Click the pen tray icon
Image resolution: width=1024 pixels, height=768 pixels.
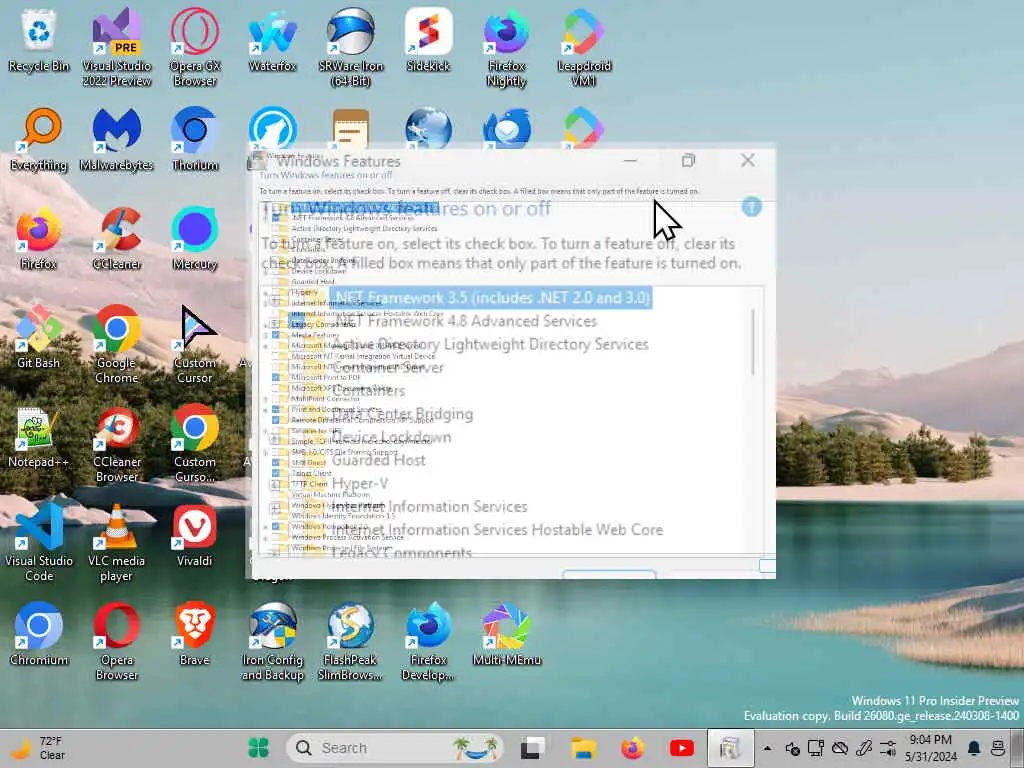tap(864, 748)
